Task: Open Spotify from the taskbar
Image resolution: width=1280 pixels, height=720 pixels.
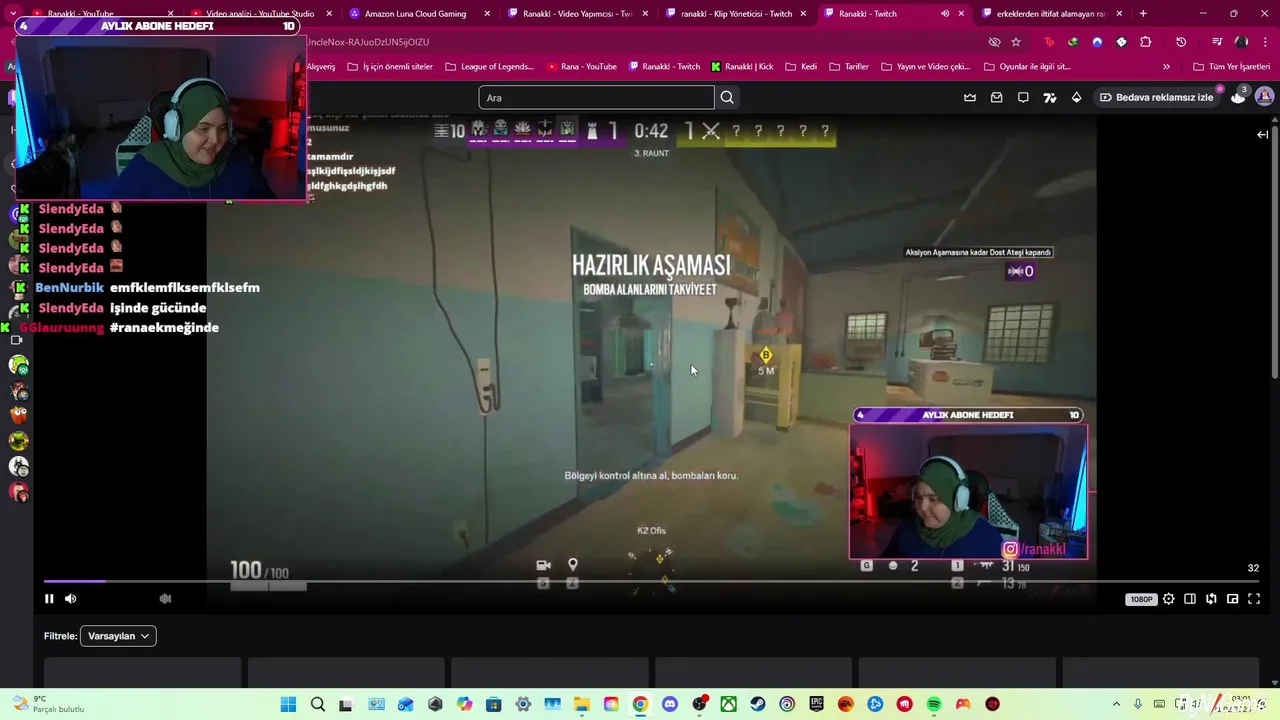Action: pos(934,704)
